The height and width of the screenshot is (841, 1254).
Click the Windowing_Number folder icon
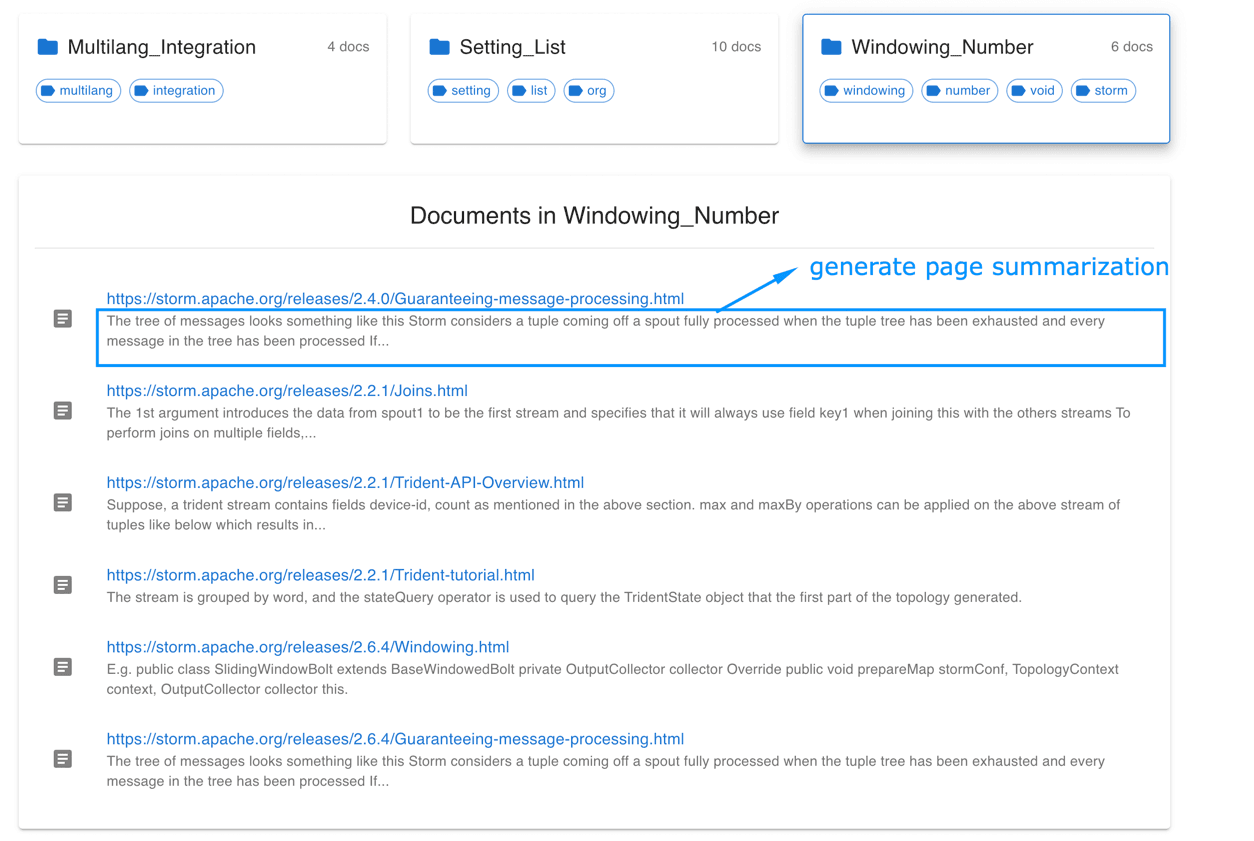[x=831, y=47]
